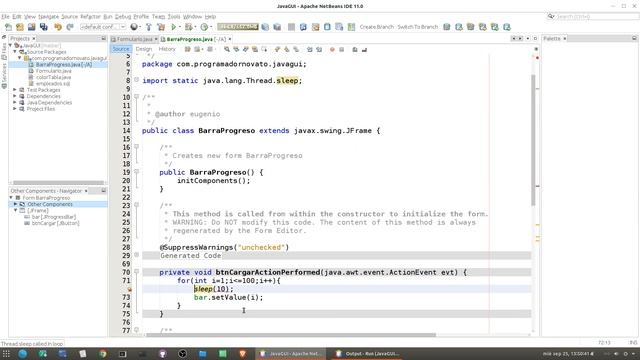640x360 pixels.
Task: Switch to the Formulario.java tab
Action: click(134, 39)
